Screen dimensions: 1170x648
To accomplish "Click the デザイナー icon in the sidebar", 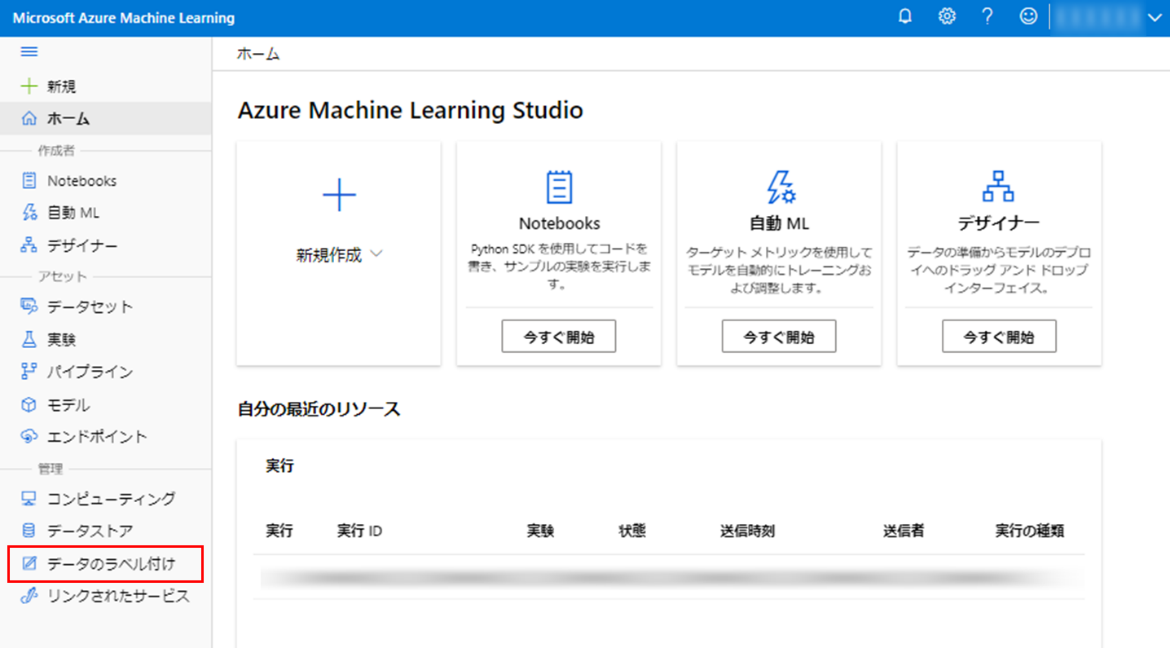I will [x=29, y=245].
